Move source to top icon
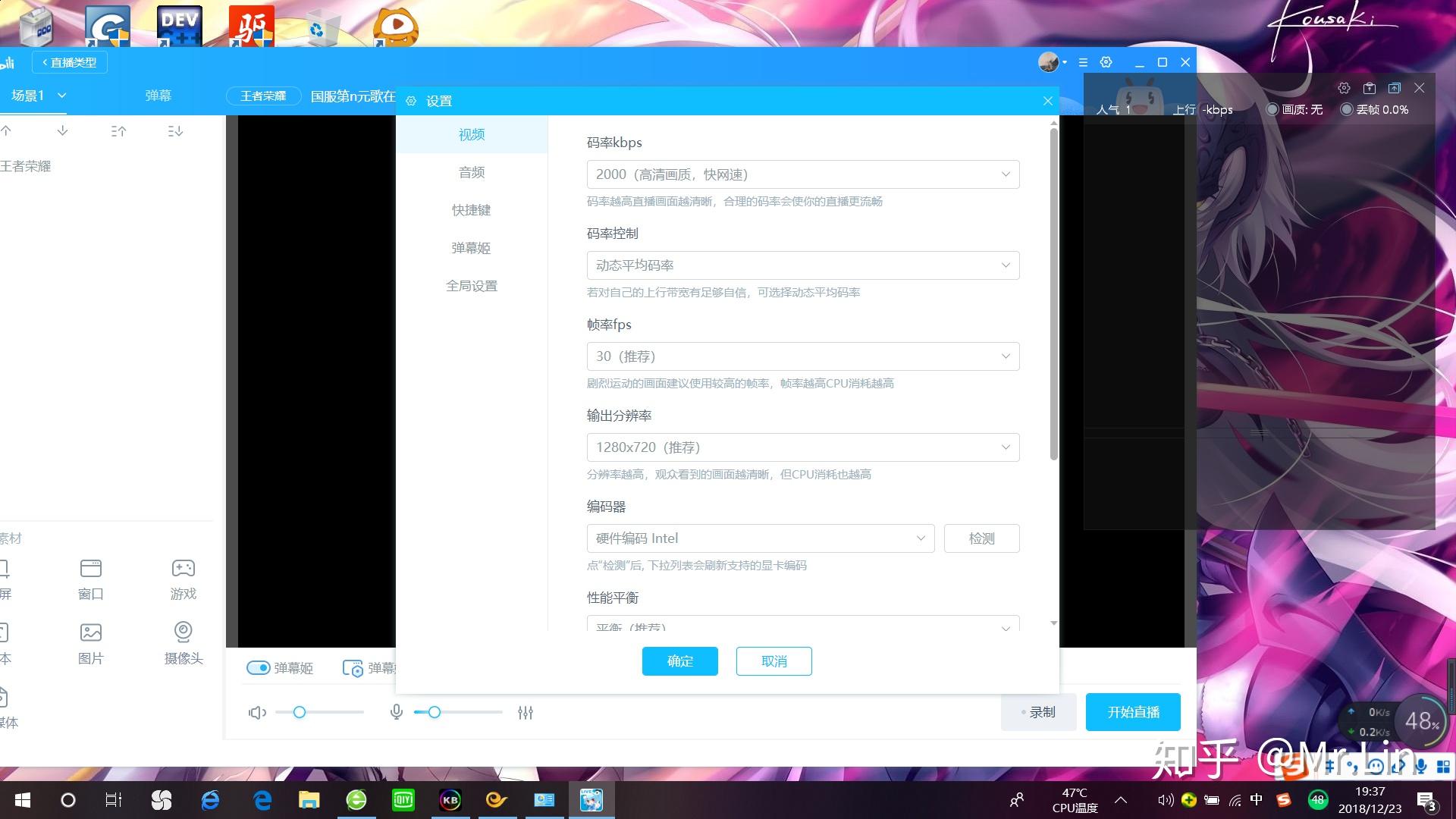The height and width of the screenshot is (819, 1456). coord(118,131)
